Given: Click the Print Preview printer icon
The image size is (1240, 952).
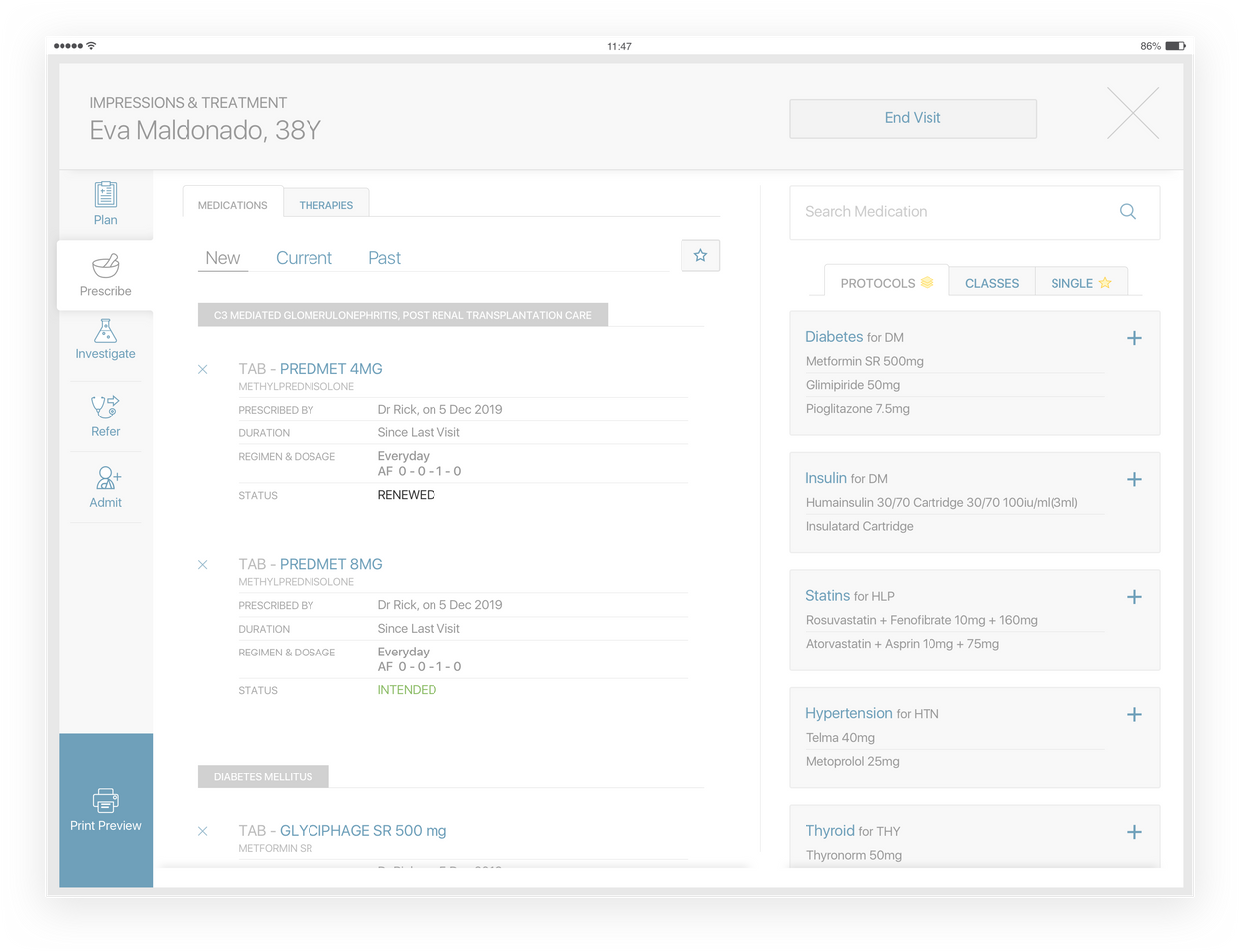Looking at the screenshot, I should 105,800.
